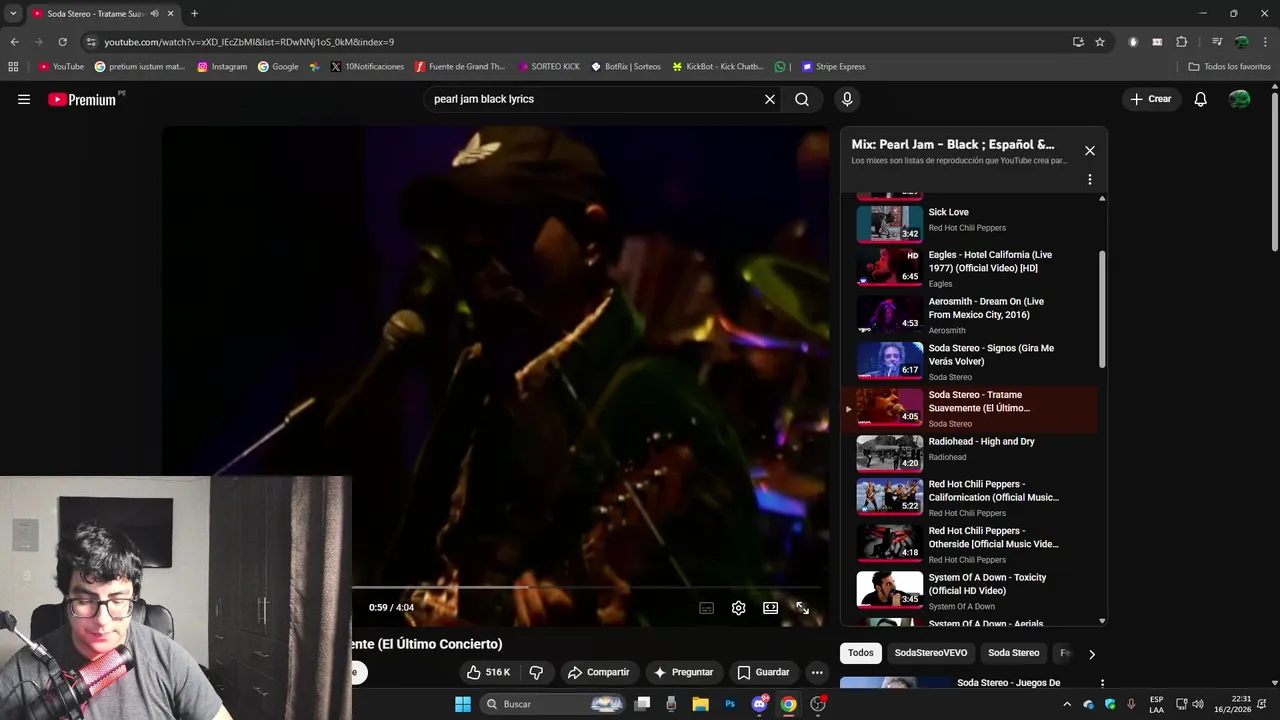Select Soda Stereo - Signos in the mix
This screenshot has width=1280, height=720.
coord(970,361)
